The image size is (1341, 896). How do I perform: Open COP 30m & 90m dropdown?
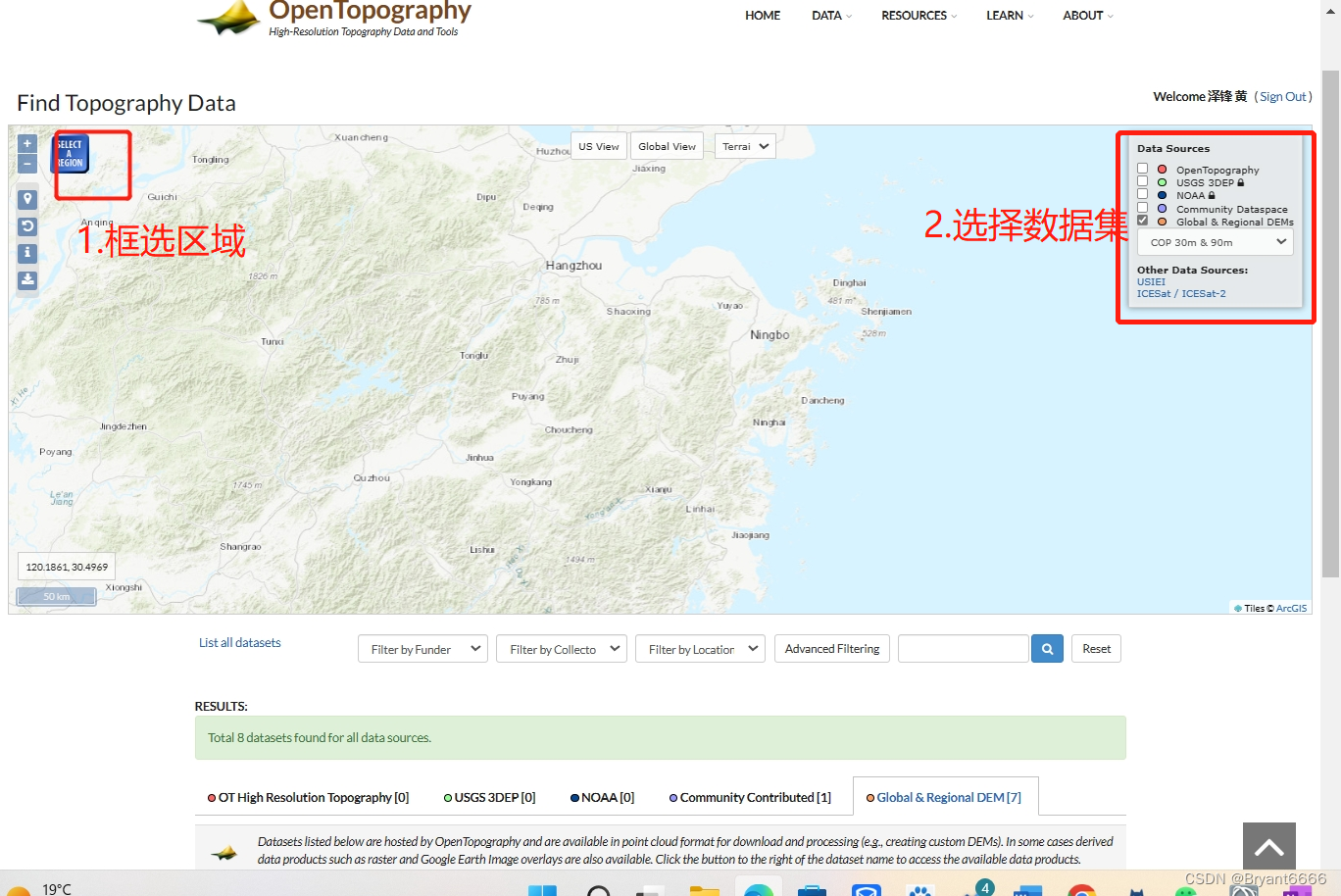pos(1216,242)
